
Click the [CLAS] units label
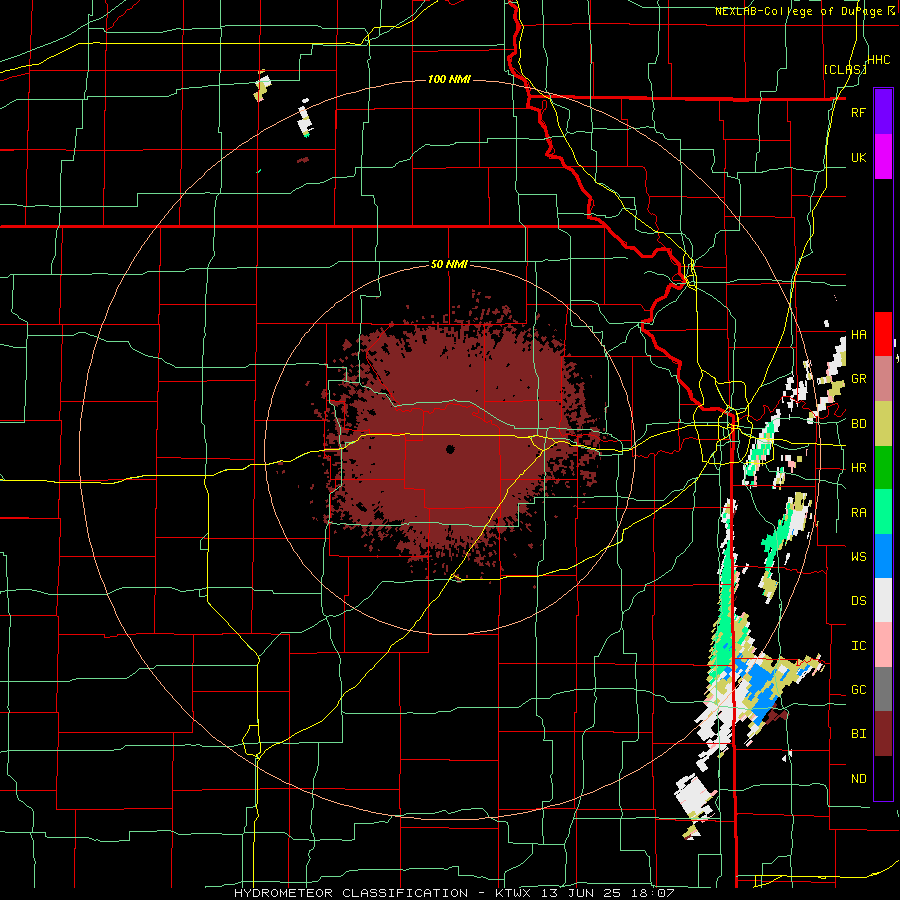844,69
